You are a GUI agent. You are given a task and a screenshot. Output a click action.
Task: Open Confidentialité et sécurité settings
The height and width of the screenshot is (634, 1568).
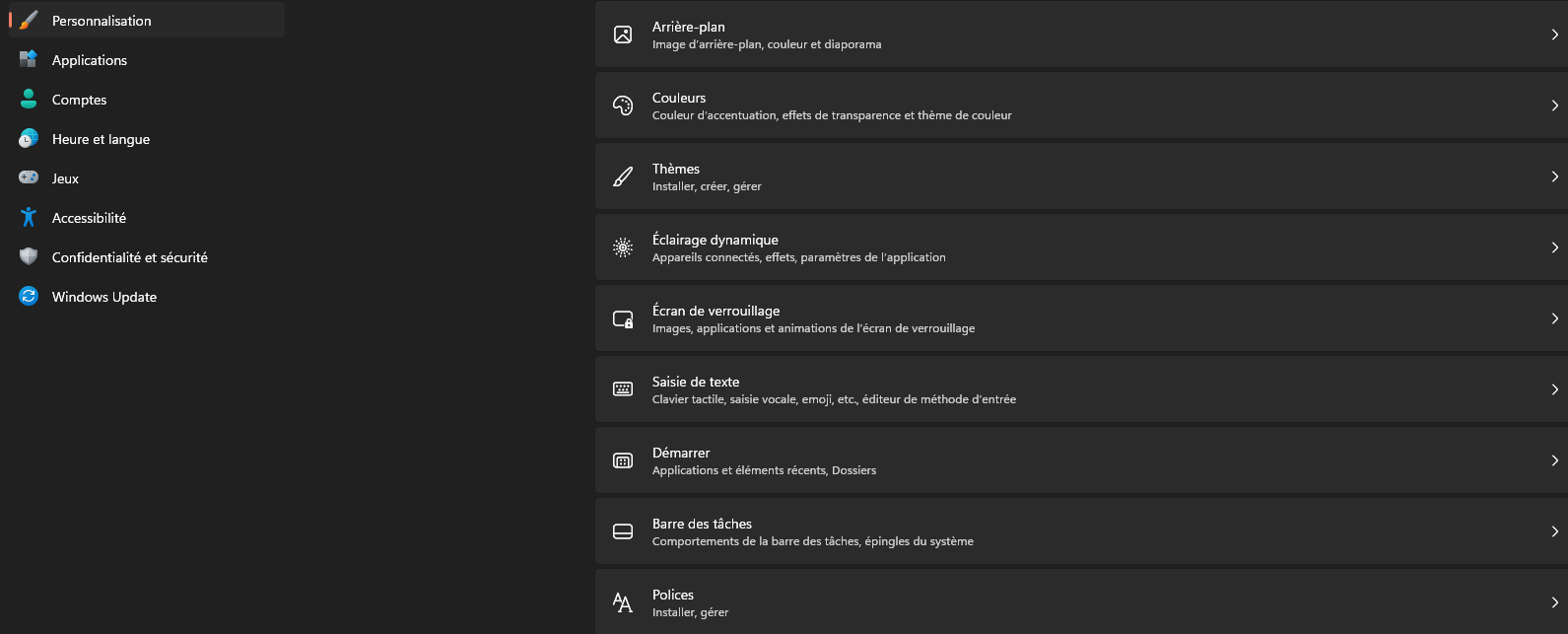coord(129,257)
